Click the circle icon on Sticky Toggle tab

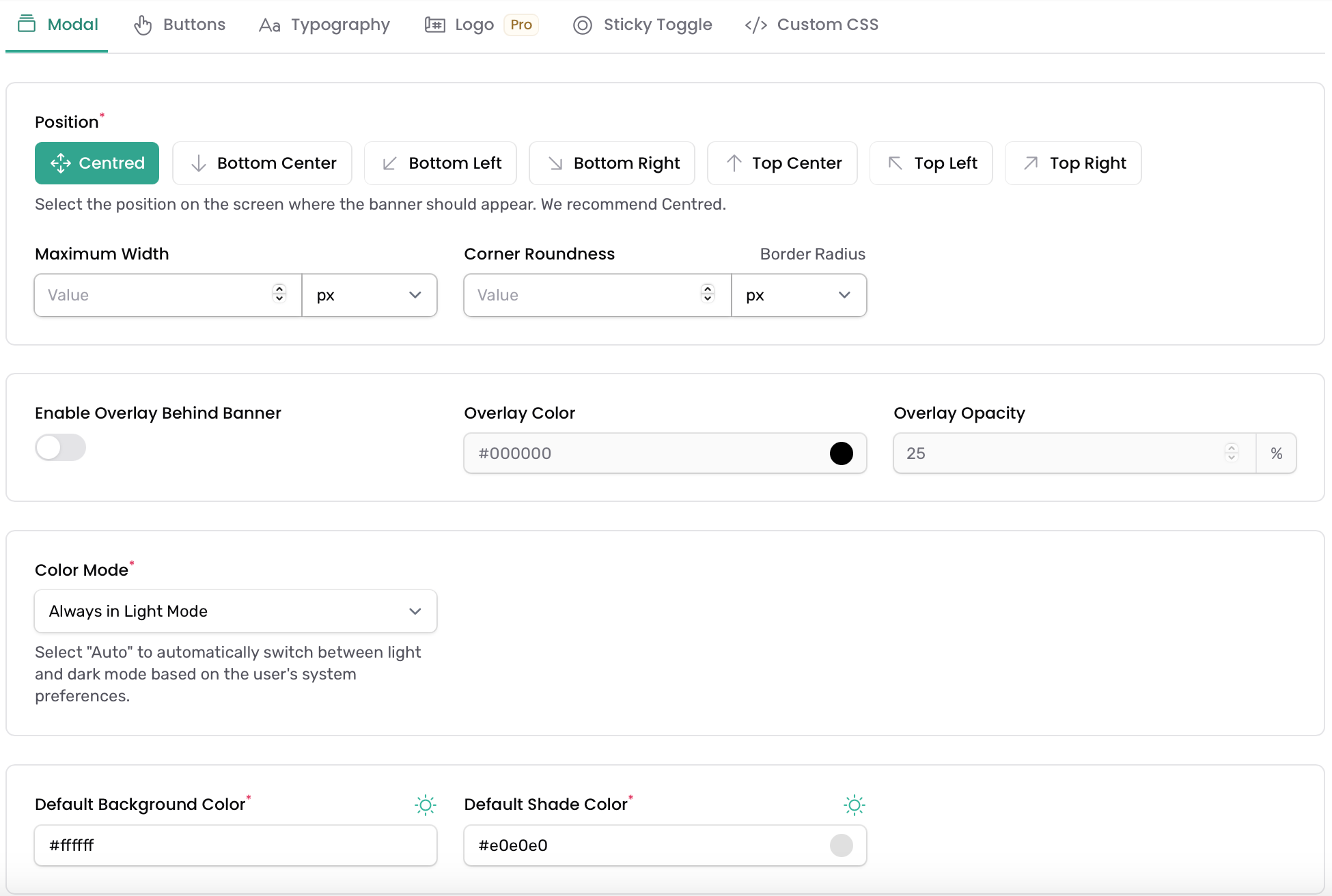click(x=583, y=25)
